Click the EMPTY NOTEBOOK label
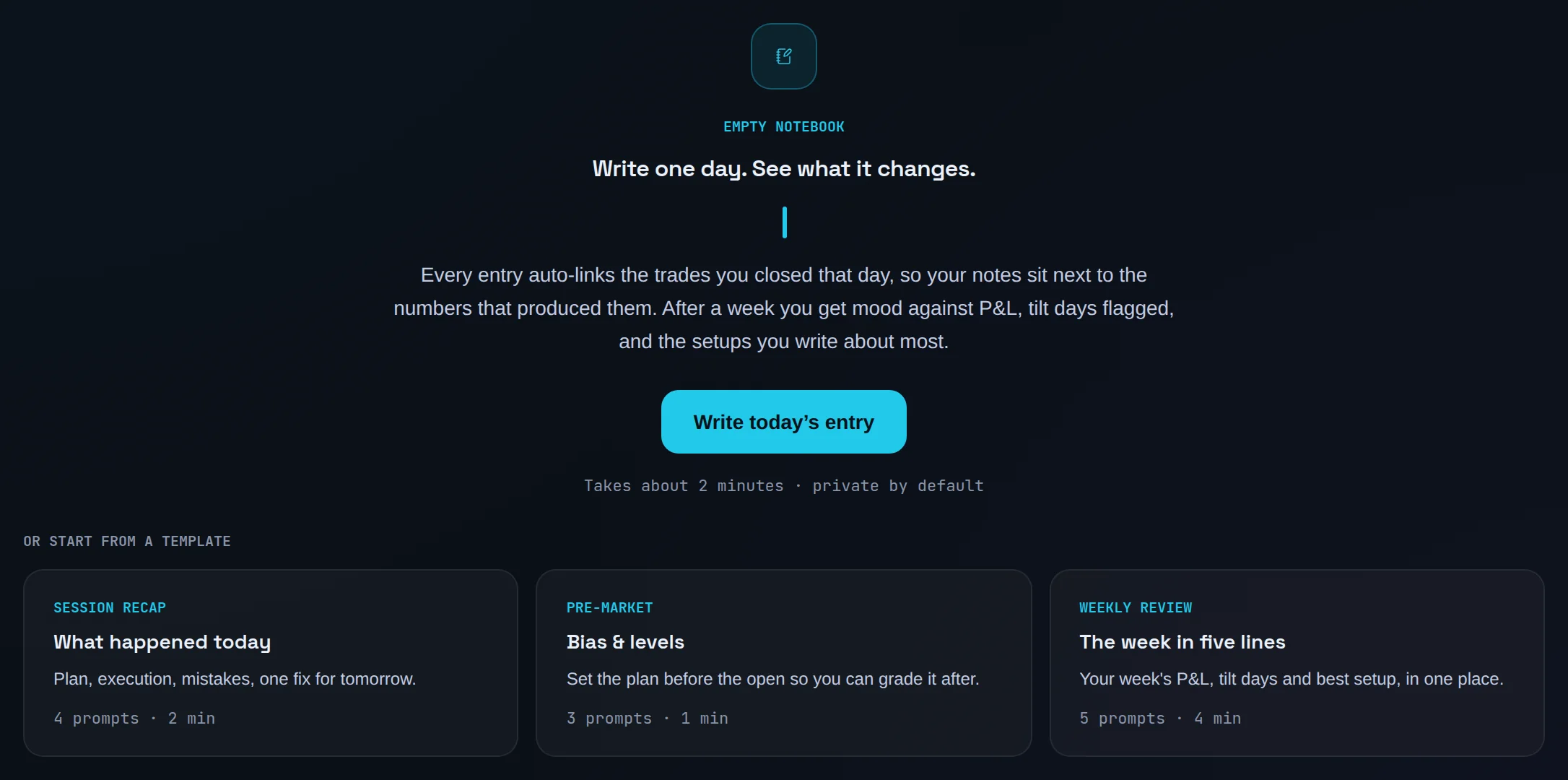 pos(784,127)
